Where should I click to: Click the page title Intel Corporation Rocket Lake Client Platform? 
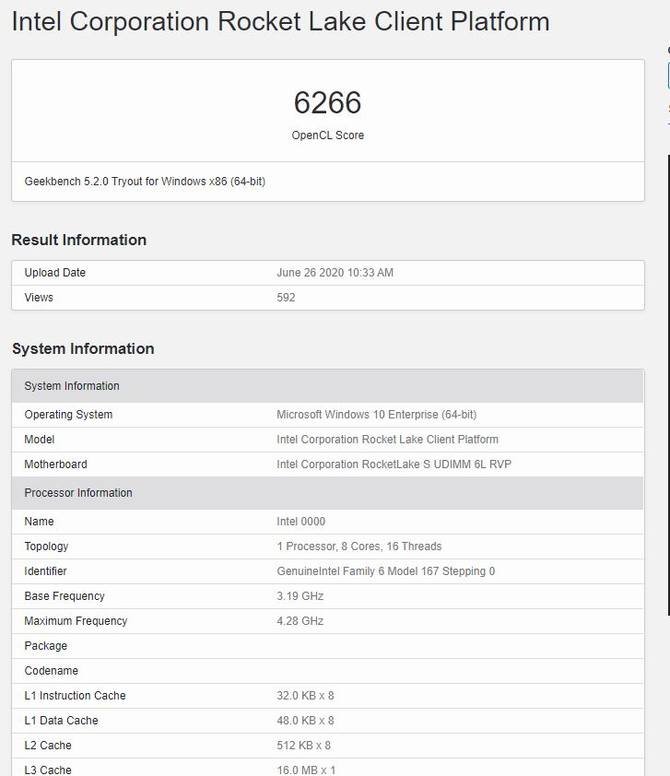(x=281, y=22)
